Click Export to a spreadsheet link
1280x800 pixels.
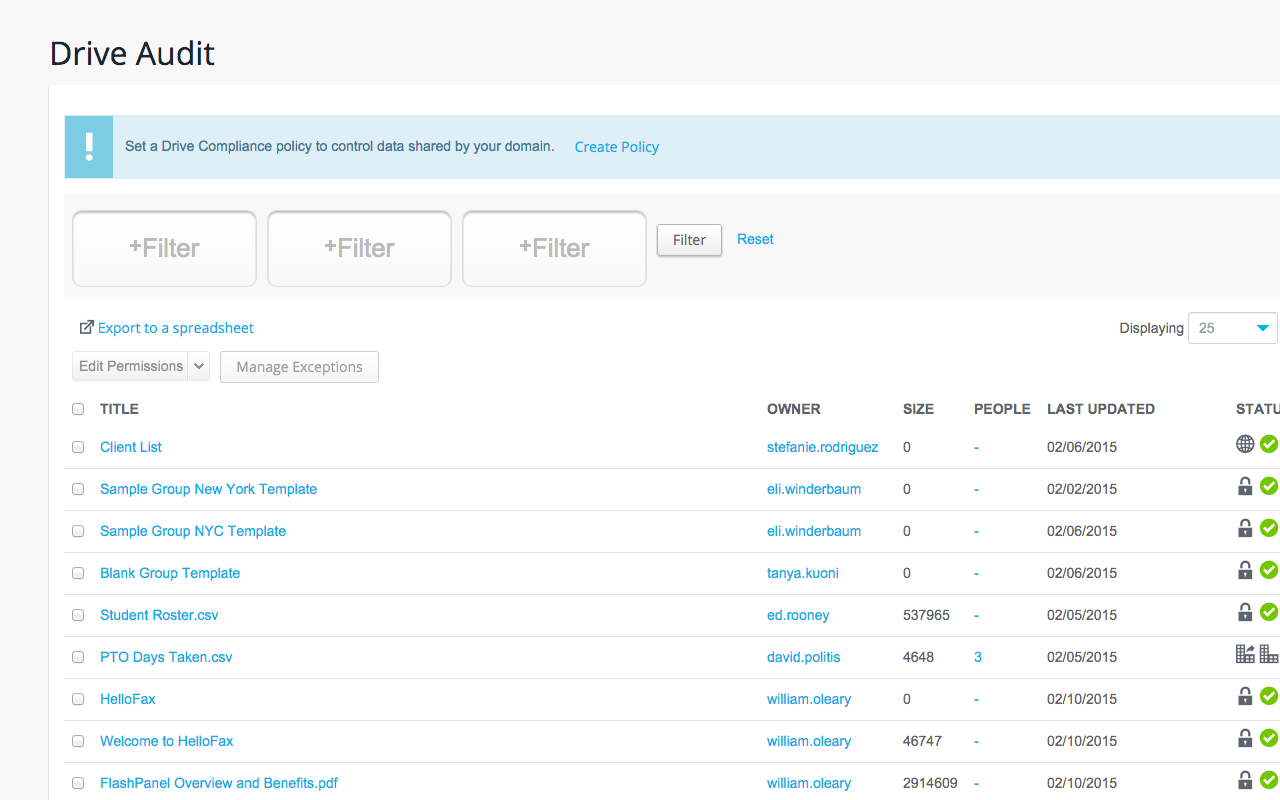176,328
